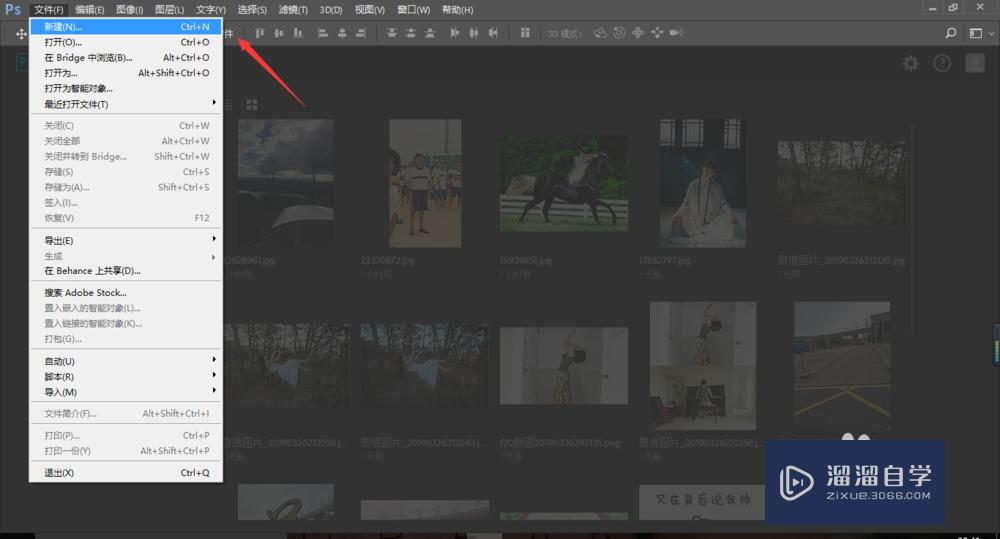Open the 滤镜(T) menu
The image size is (1000, 539).
[x=293, y=10]
